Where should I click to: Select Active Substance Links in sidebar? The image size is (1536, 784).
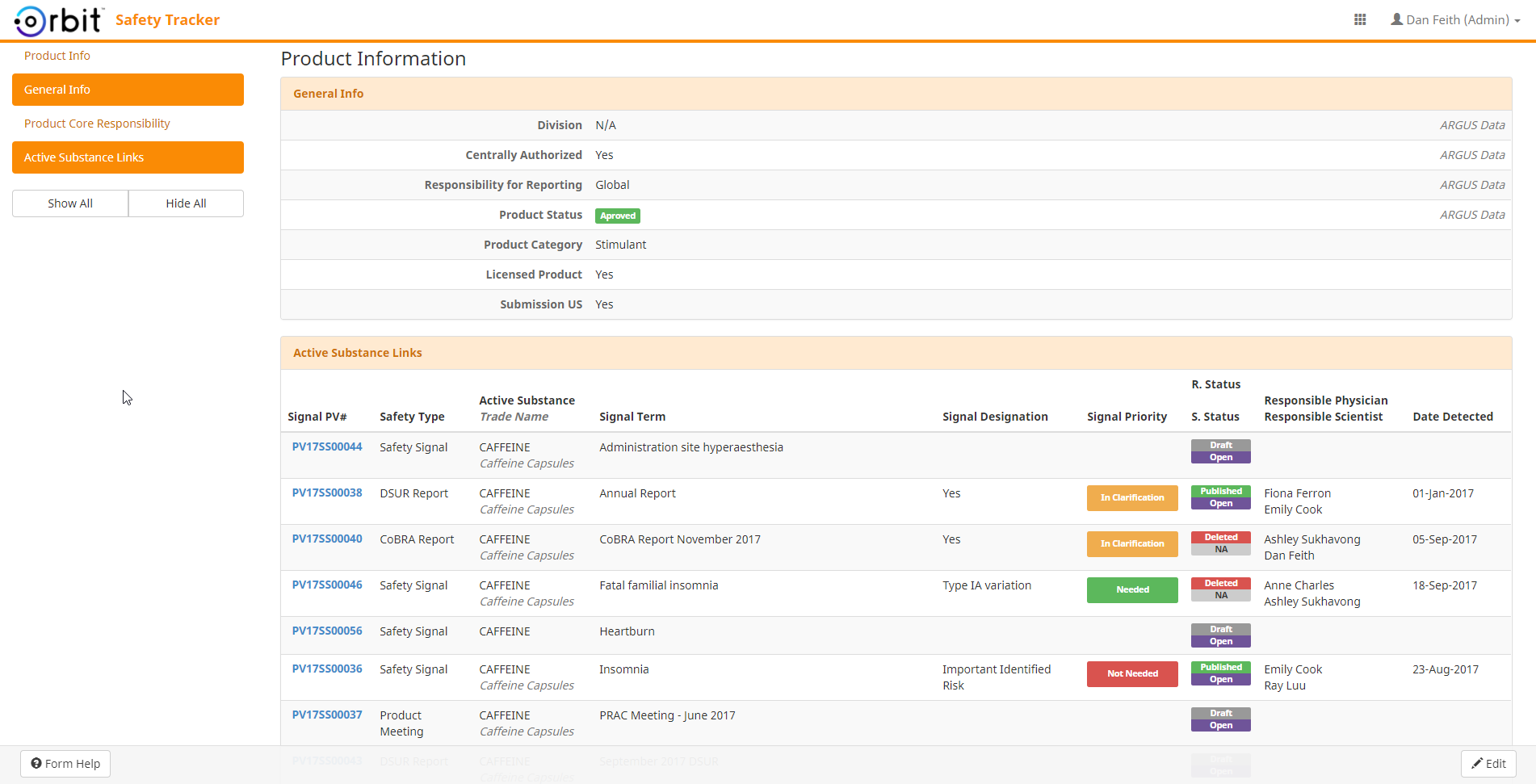pyautogui.click(x=128, y=157)
